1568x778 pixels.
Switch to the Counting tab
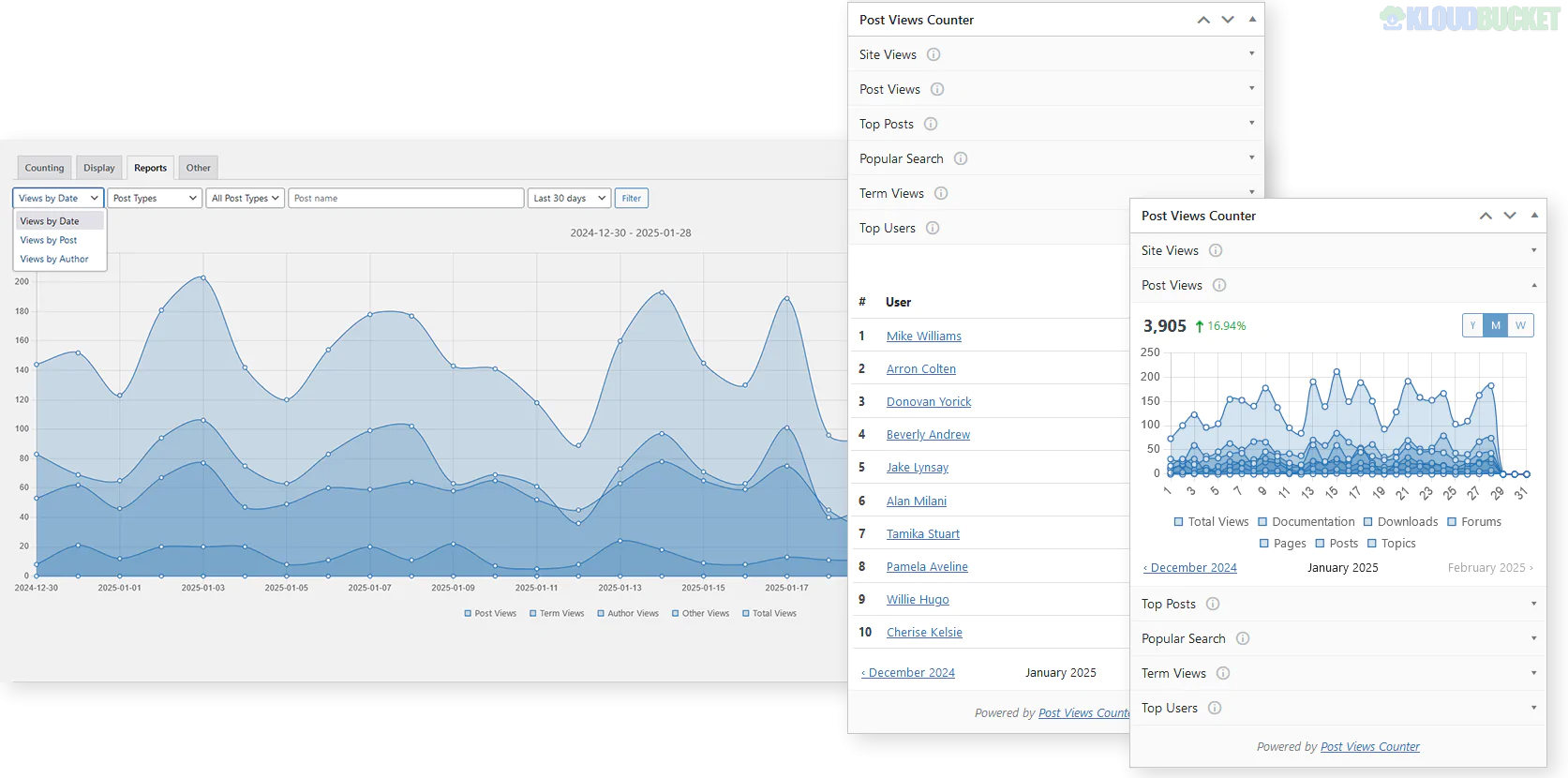coord(44,168)
